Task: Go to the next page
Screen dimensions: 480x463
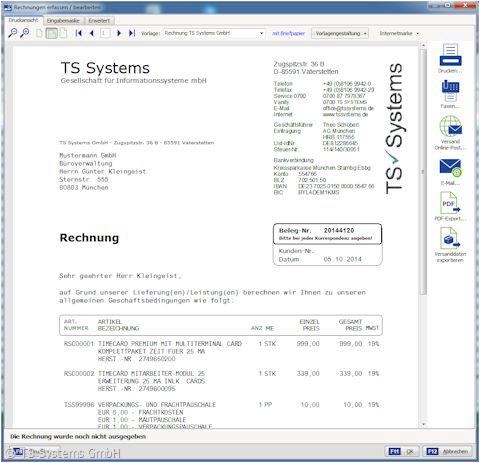Action: (x=119, y=33)
